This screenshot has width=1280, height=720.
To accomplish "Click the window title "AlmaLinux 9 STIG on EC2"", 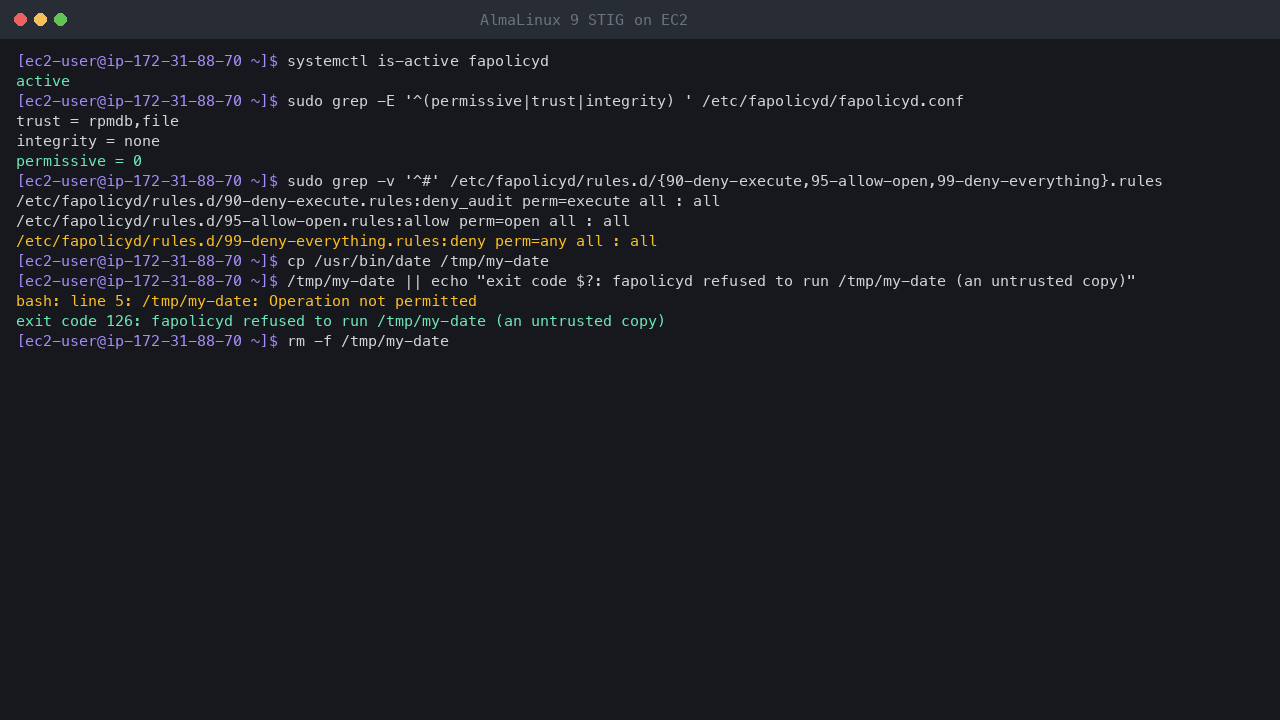I will pos(584,20).
